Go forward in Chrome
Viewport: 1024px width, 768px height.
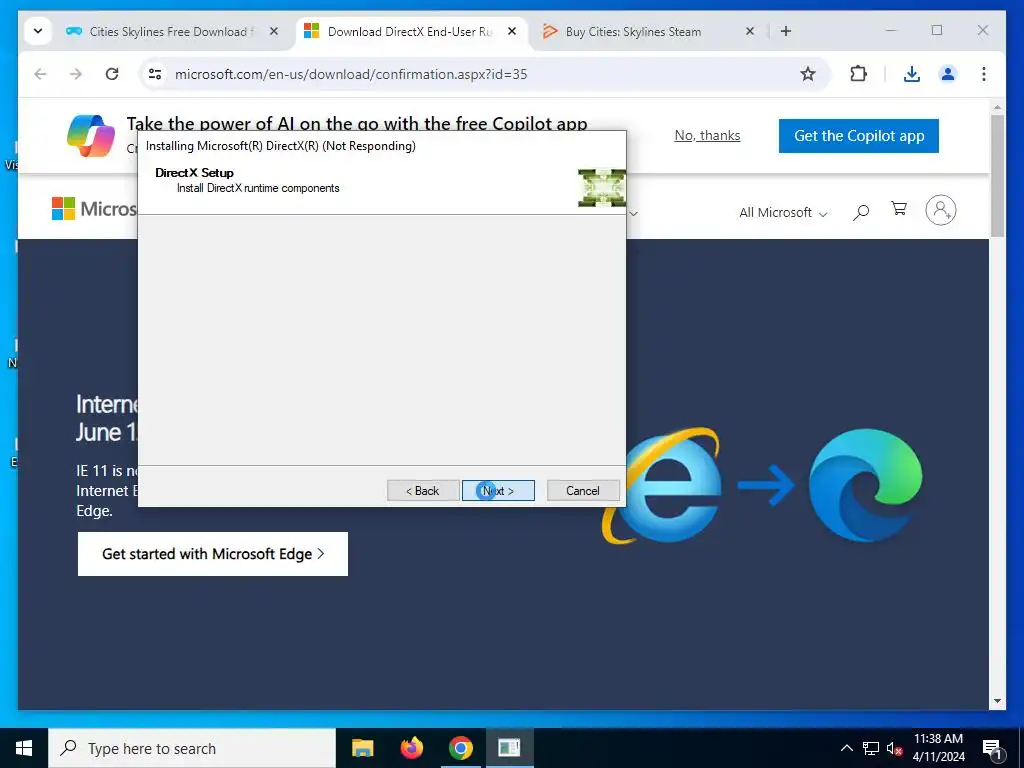pyautogui.click(x=76, y=74)
